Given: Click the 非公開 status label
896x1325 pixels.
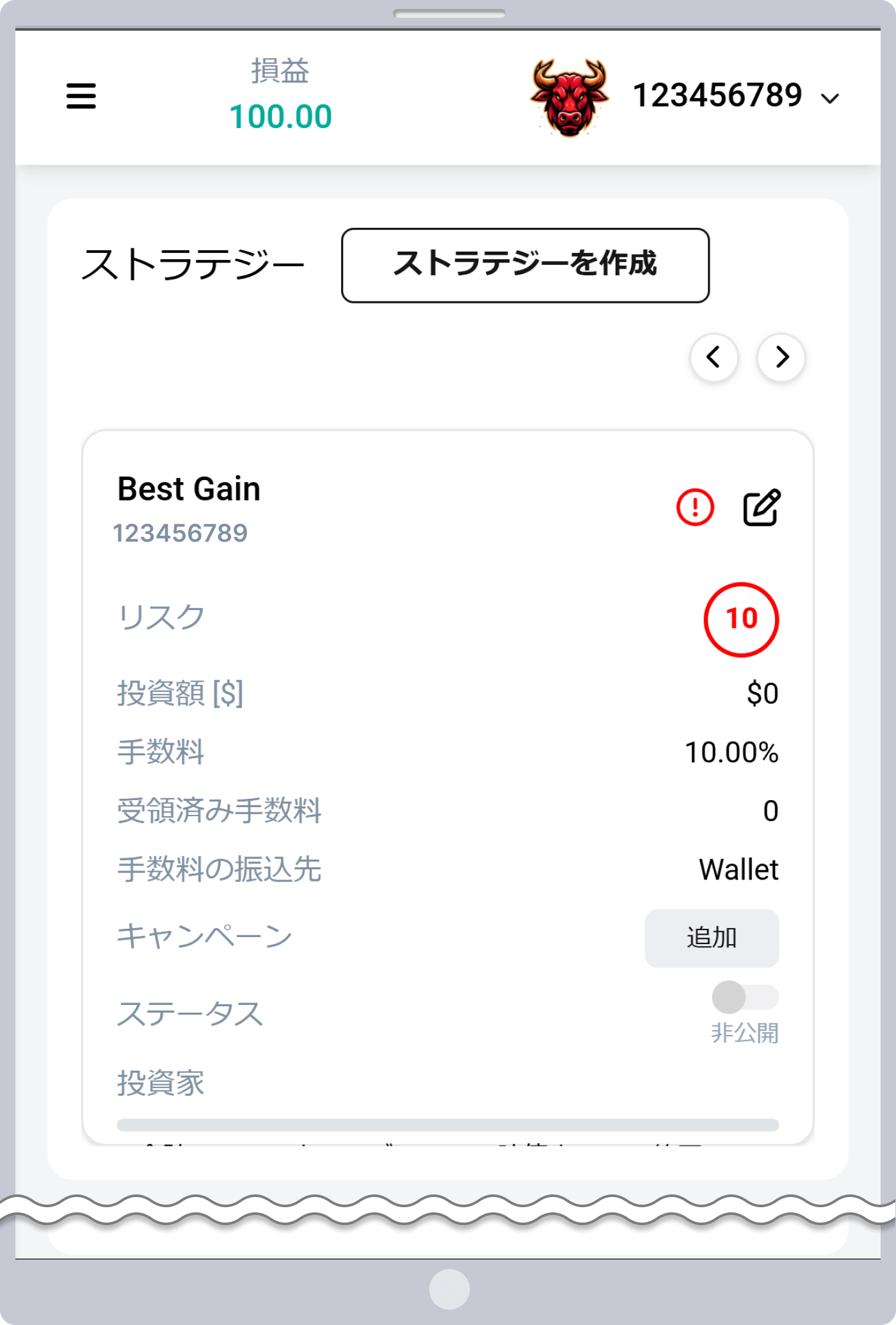Looking at the screenshot, I should (744, 1033).
